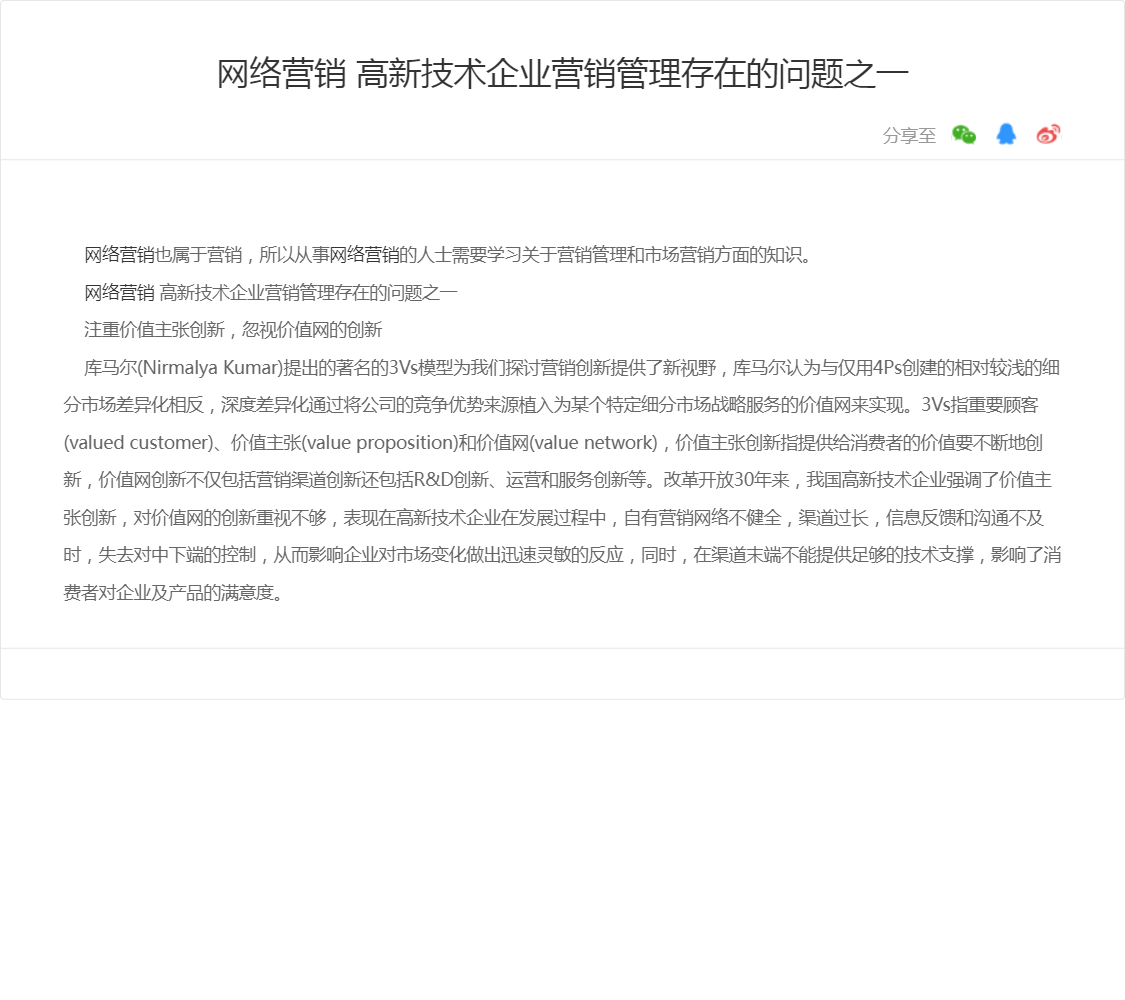This screenshot has width=1125, height=1000.
Task: Open 网络营销 link in second paragraph
Action: coord(119,293)
